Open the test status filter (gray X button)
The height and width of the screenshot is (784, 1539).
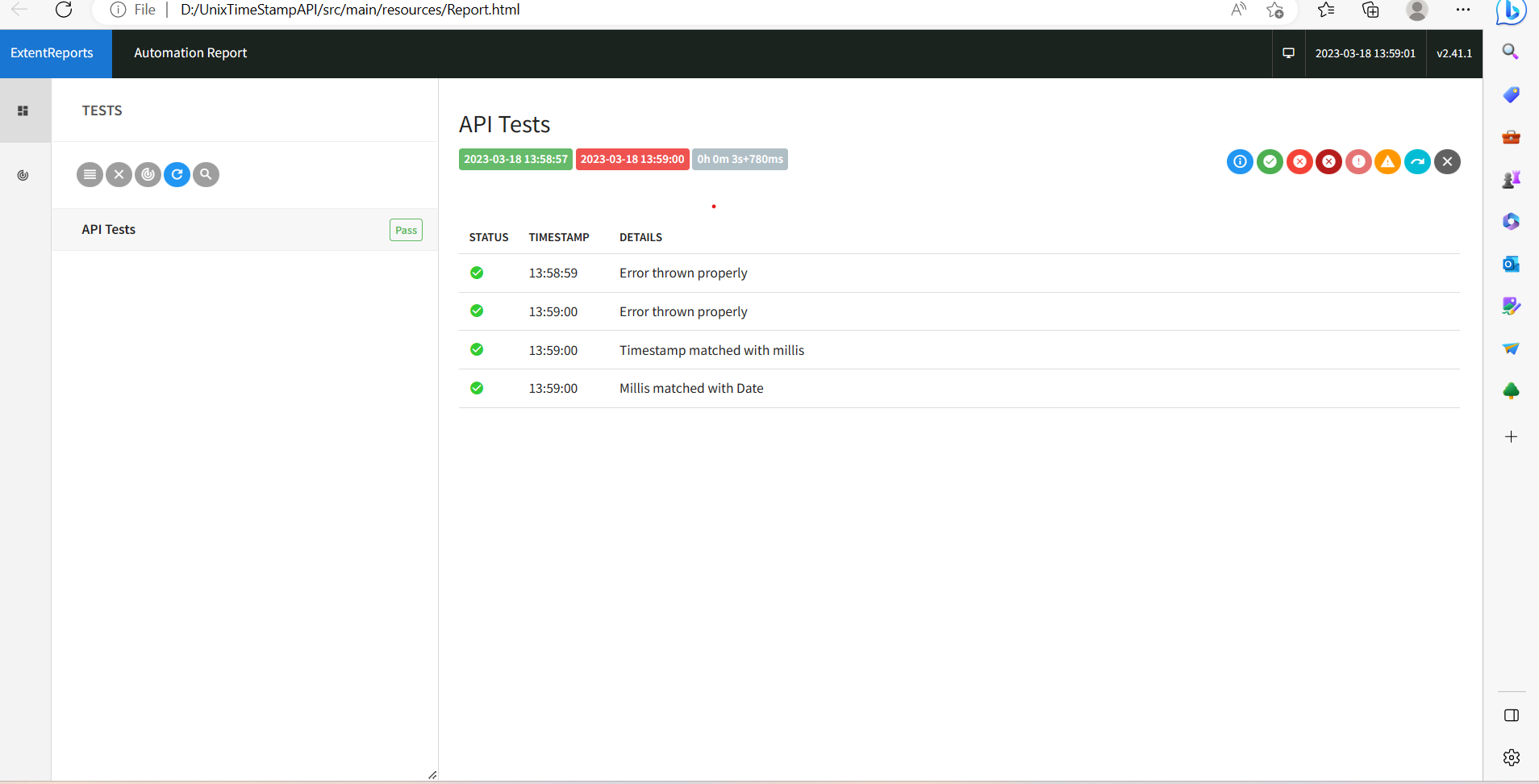[119, 174]
